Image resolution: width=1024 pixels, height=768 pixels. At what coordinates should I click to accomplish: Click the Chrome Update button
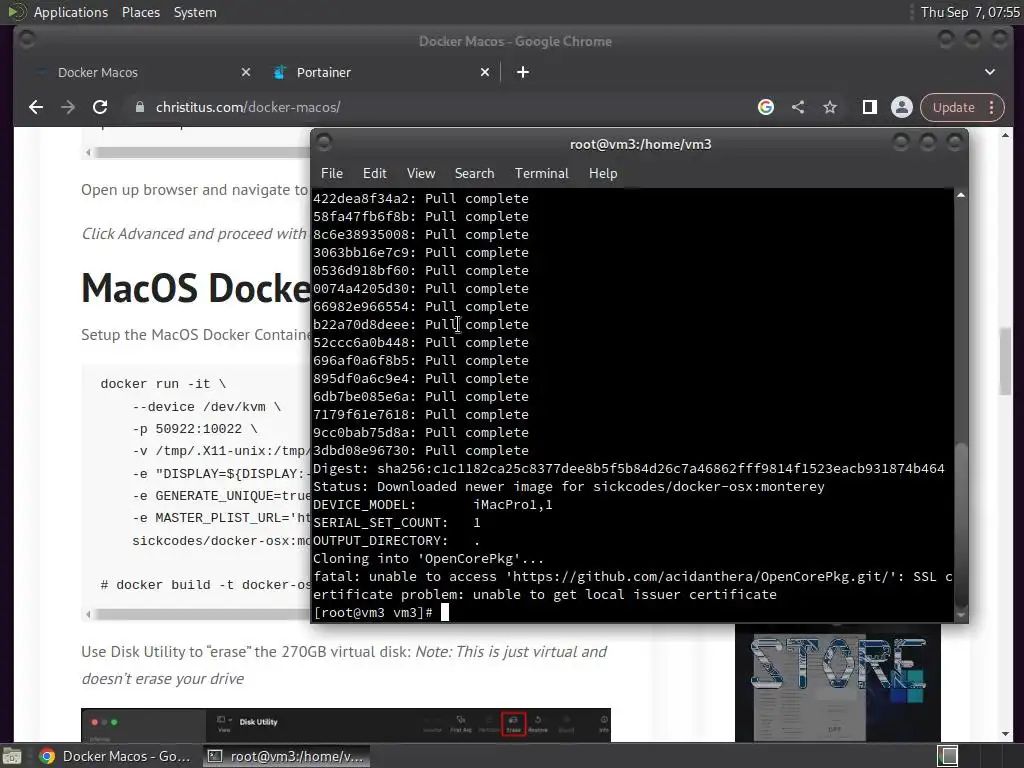(961, 107)
